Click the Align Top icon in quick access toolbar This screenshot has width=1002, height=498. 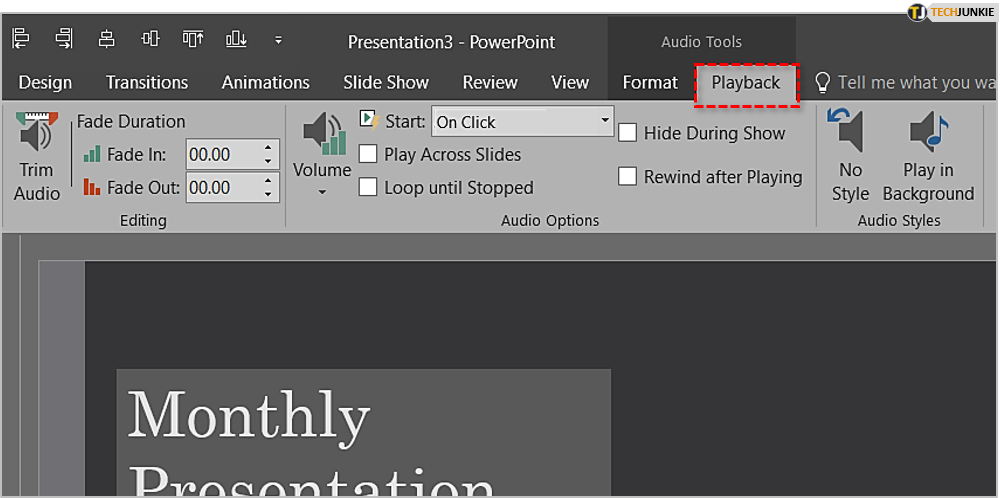pyautogui.click(x=193, y=40)
